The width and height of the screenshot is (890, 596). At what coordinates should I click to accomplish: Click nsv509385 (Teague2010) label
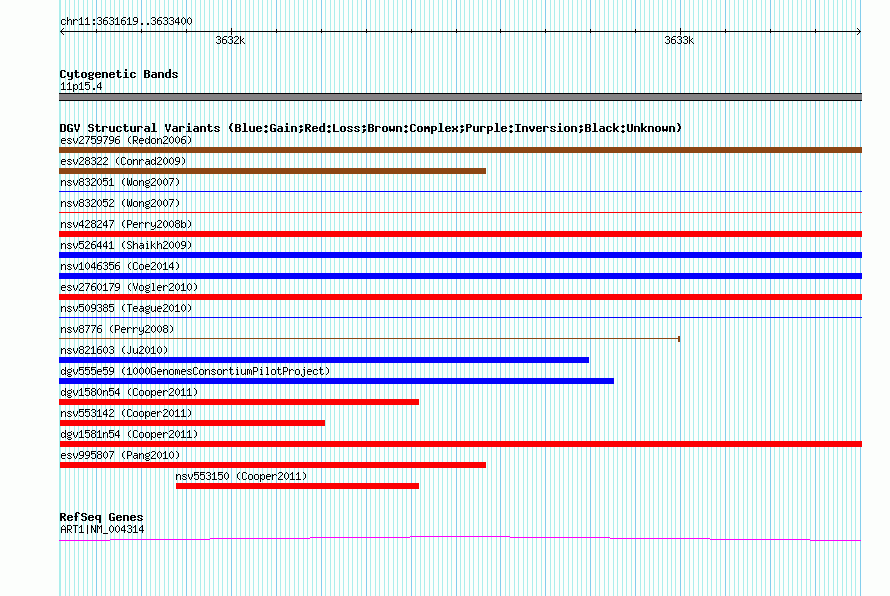pos(126,308)
